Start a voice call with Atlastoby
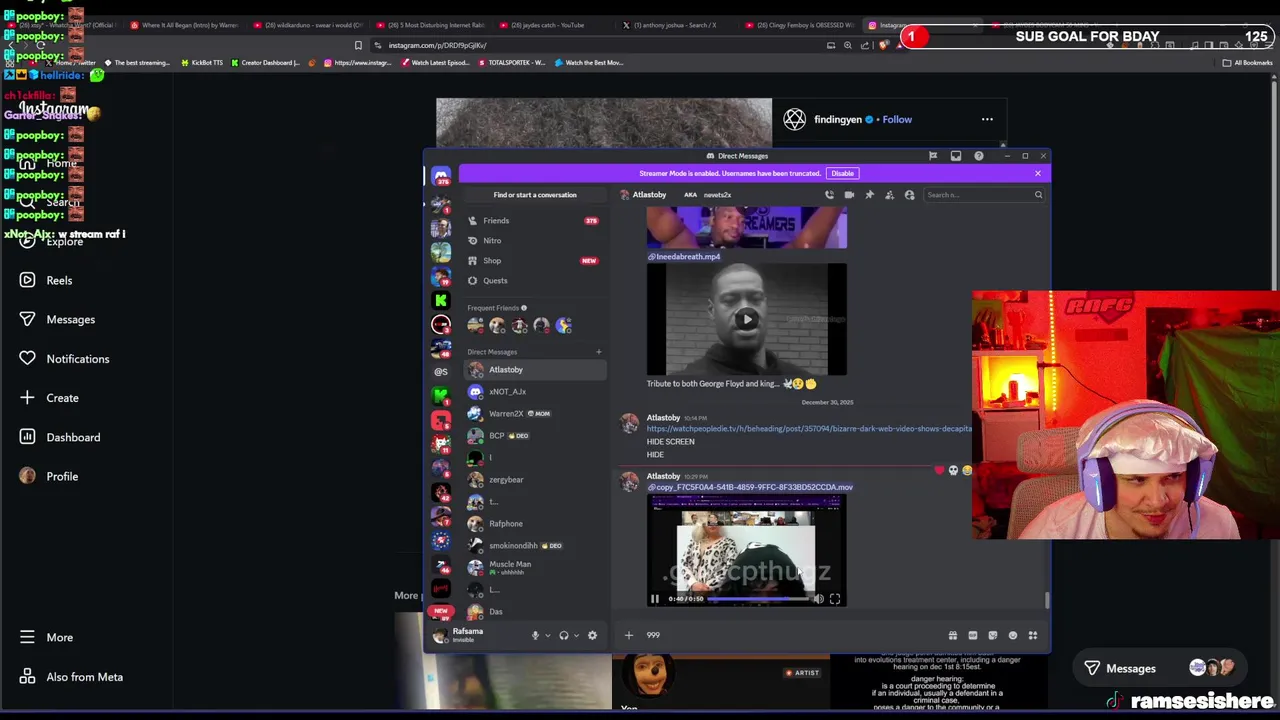 tap(829, 195)
